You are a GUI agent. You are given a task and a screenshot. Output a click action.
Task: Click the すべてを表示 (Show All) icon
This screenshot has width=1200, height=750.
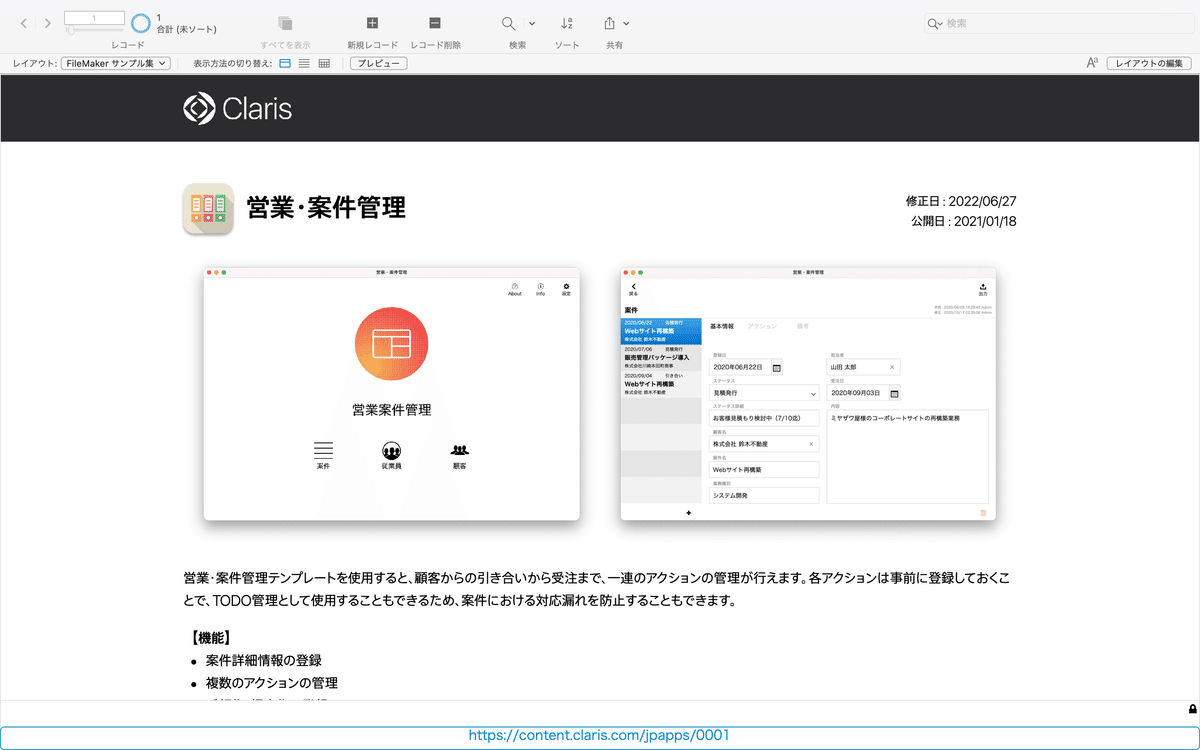[x=286, y=23]
